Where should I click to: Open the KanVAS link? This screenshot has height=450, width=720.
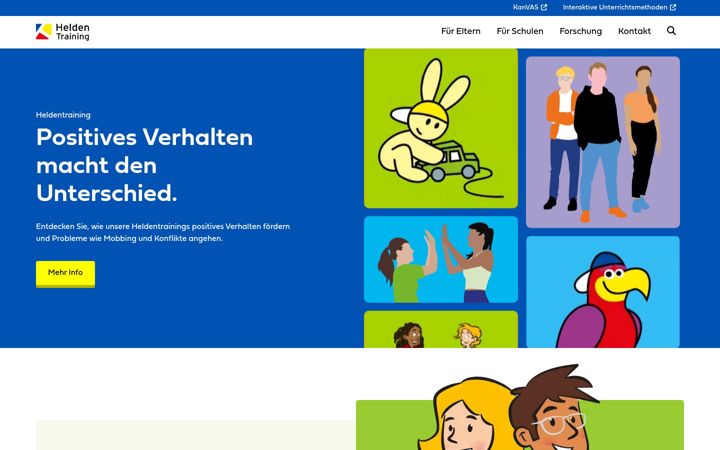click(529, 7)
